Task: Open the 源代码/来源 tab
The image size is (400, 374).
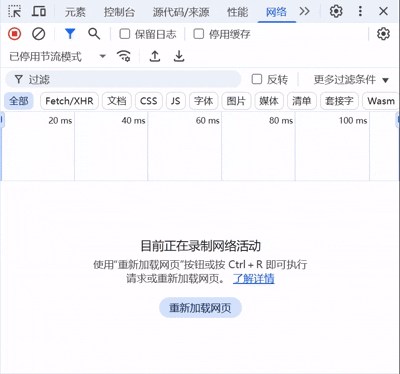Action: pyautogui.click(x=181, y=12)
